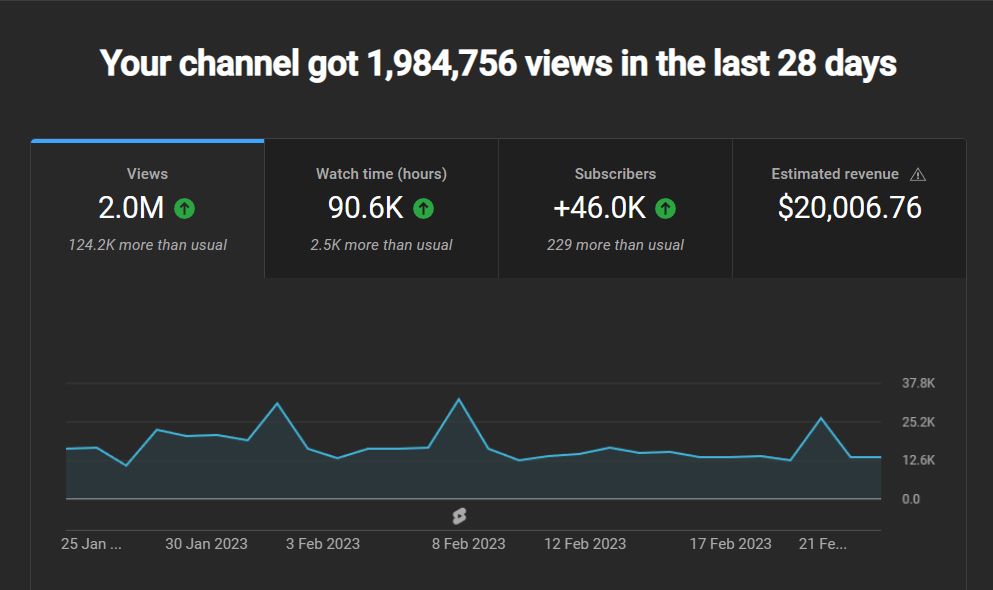
Task: Click the Shorts icon marker below chart
Action: coord(459,516)
